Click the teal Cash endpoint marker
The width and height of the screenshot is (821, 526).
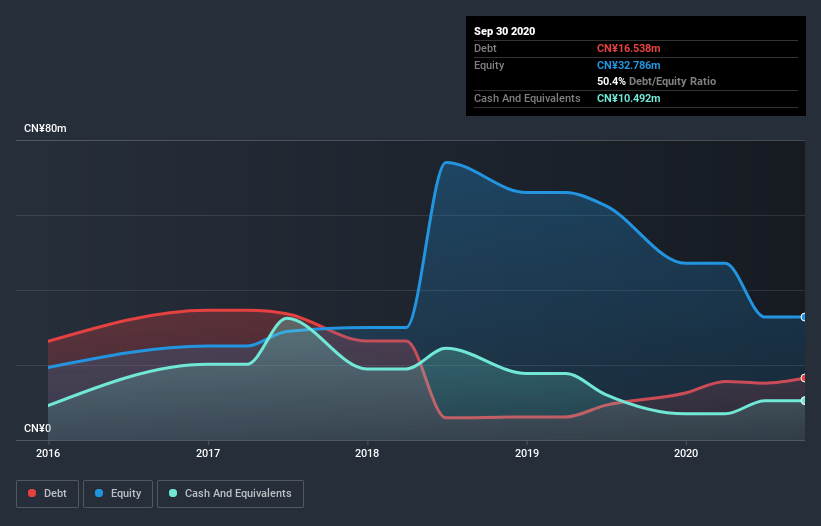[804, 400]
